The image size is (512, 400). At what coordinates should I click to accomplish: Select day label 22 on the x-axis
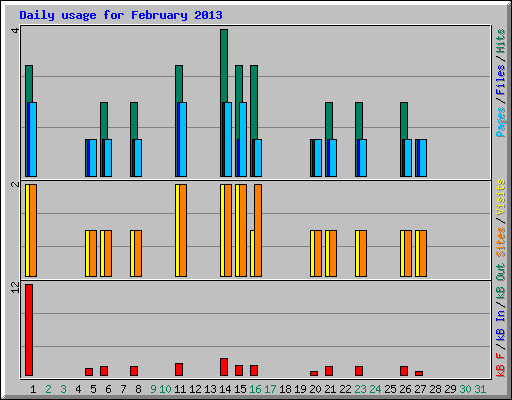click(345, 389)
